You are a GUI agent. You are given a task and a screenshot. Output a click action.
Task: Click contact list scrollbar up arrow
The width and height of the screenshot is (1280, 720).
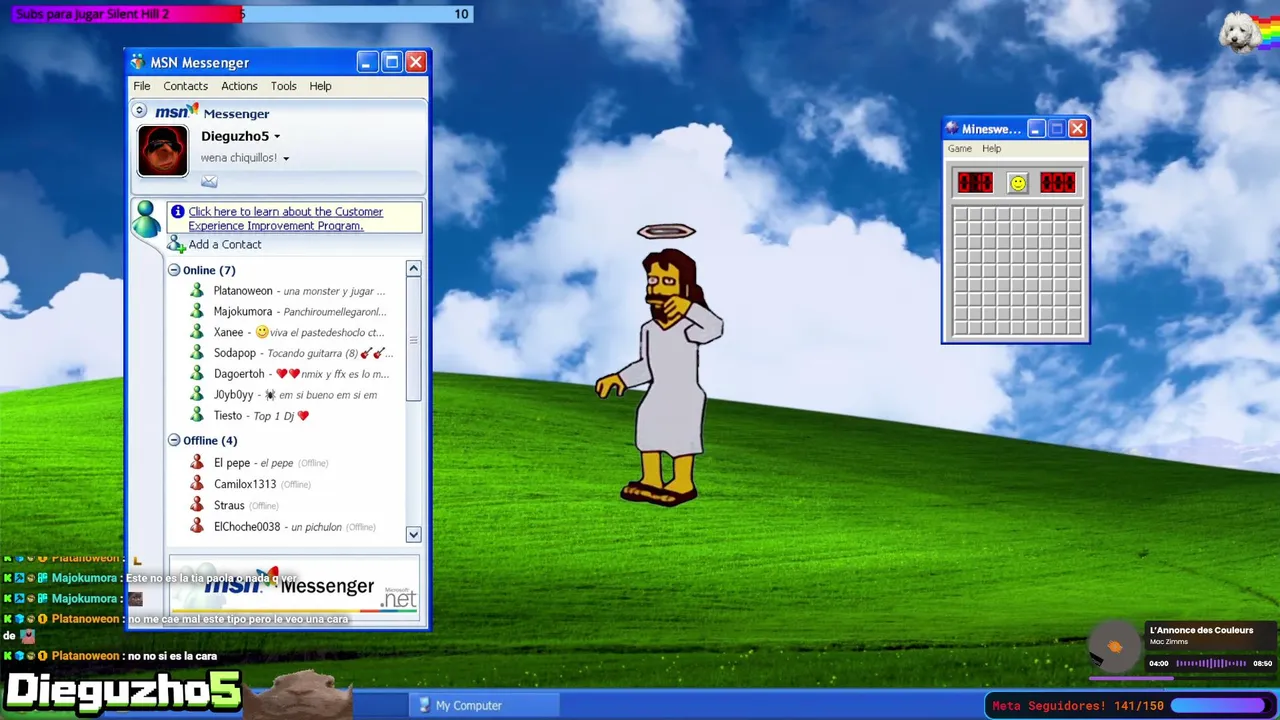(x=413, y=268)
